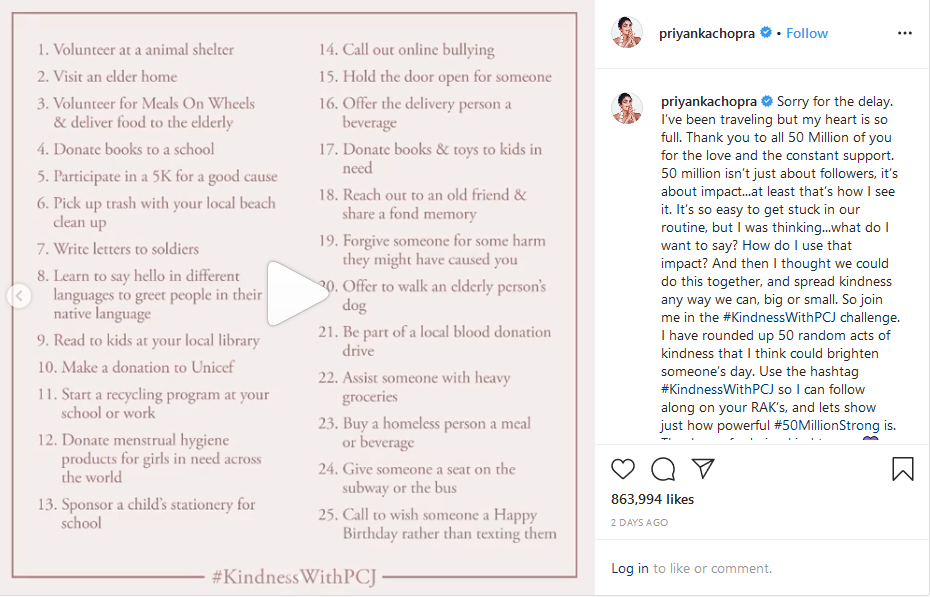View the 863,994 likes list

coord(651,498)
